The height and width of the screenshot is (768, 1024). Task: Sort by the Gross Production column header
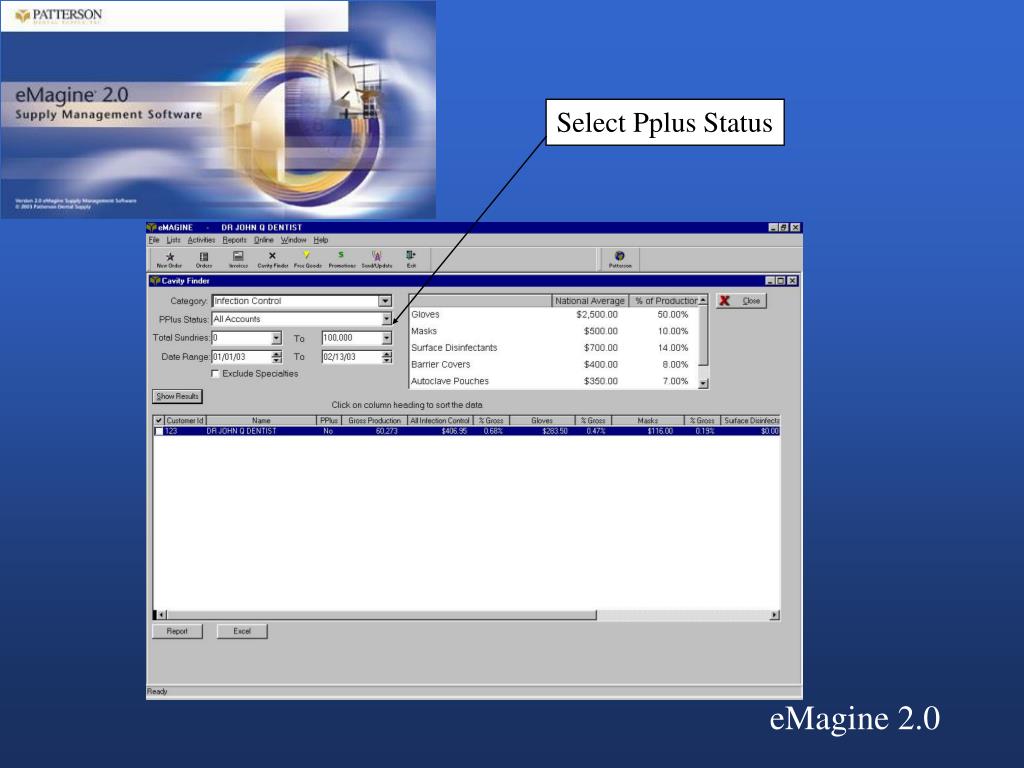click(374, 421)
